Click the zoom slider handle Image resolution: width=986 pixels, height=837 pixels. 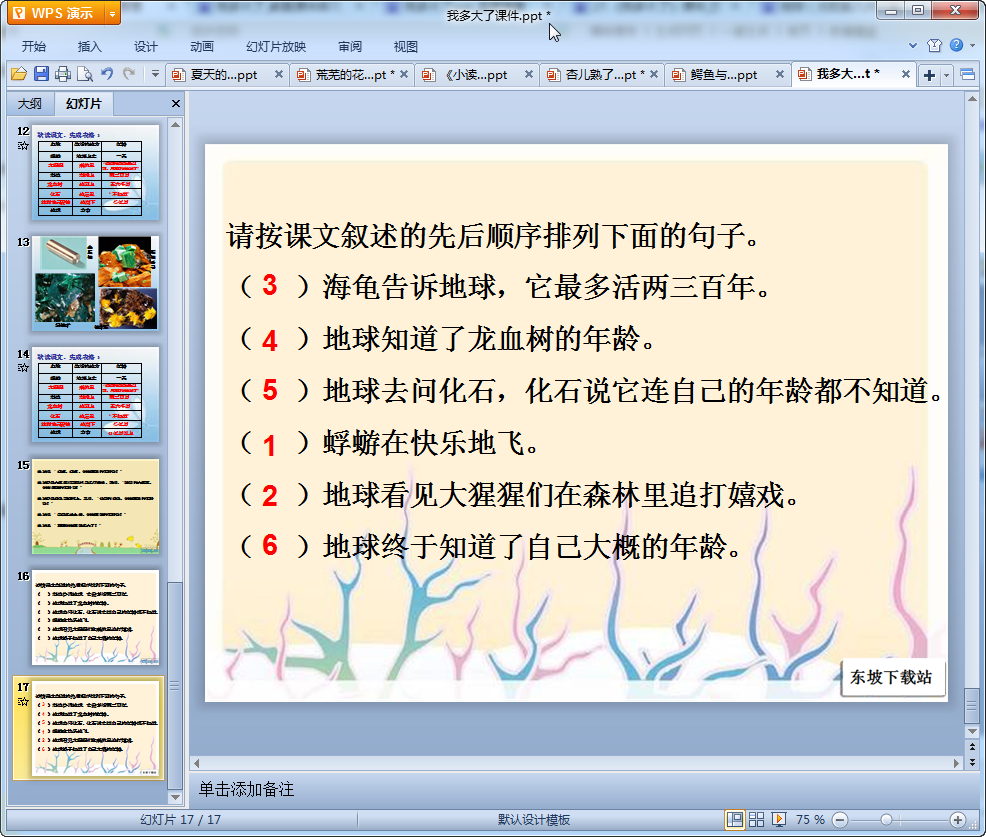click(886, 819)
